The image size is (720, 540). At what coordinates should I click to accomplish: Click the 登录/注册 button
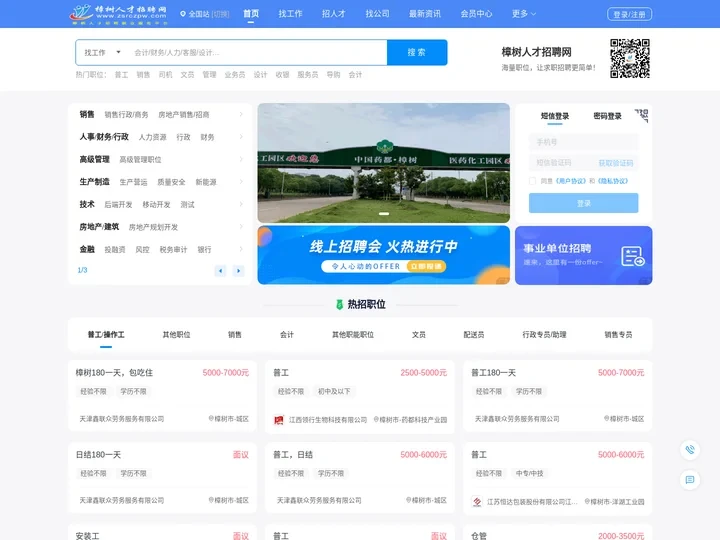(x=630, y=15)
